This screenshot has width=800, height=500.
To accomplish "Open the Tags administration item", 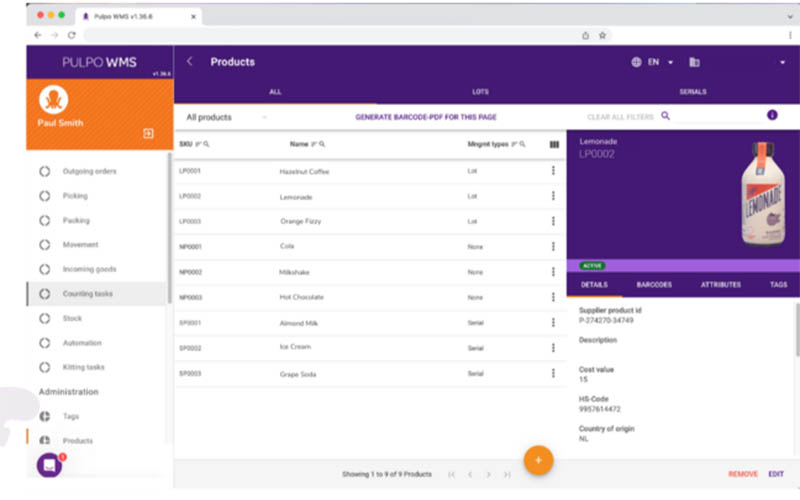I will pos(70,416).
